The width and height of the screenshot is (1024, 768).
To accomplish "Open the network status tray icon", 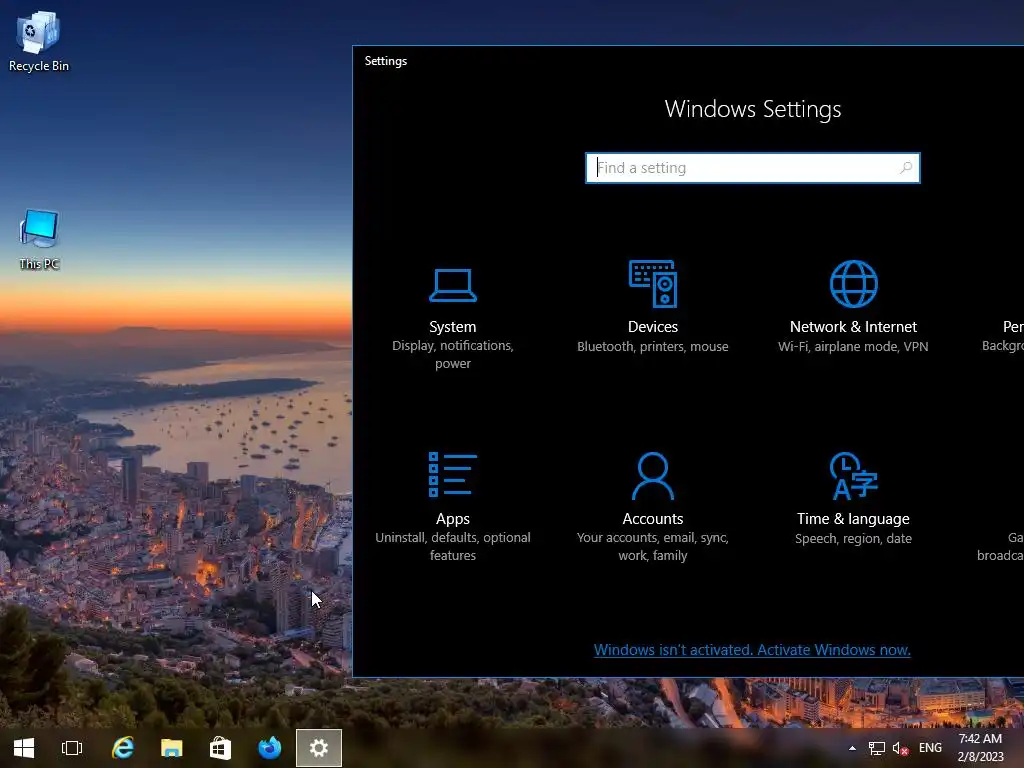I will click(876, 748).
